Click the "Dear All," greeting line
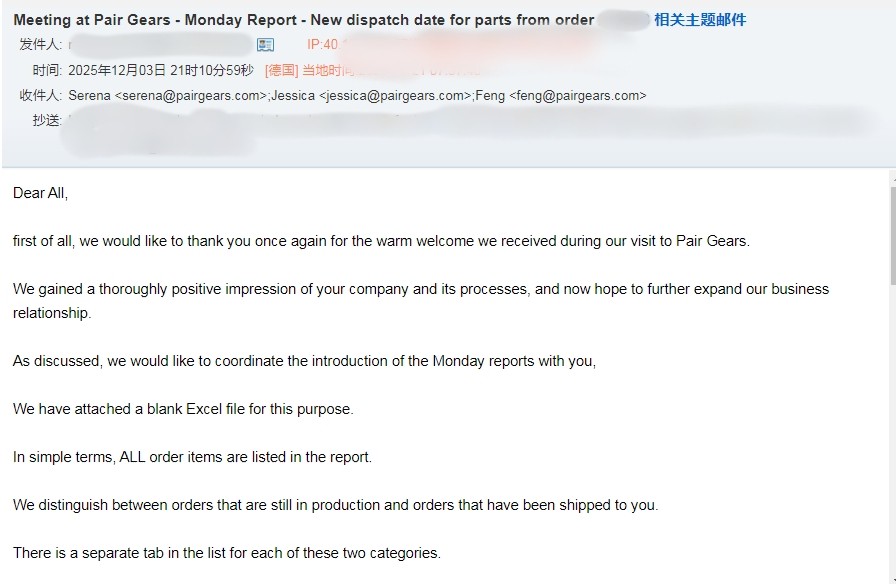896x584 pixels. click(40, 193)
